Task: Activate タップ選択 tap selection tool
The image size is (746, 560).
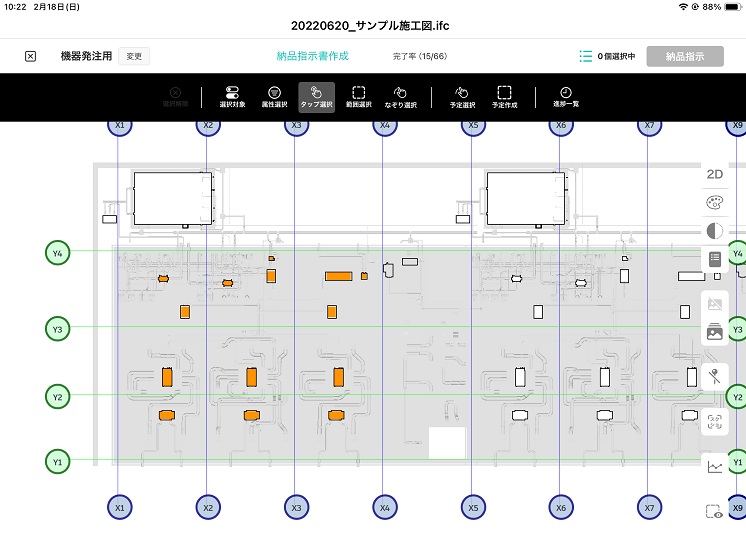Action: [316, 97]
